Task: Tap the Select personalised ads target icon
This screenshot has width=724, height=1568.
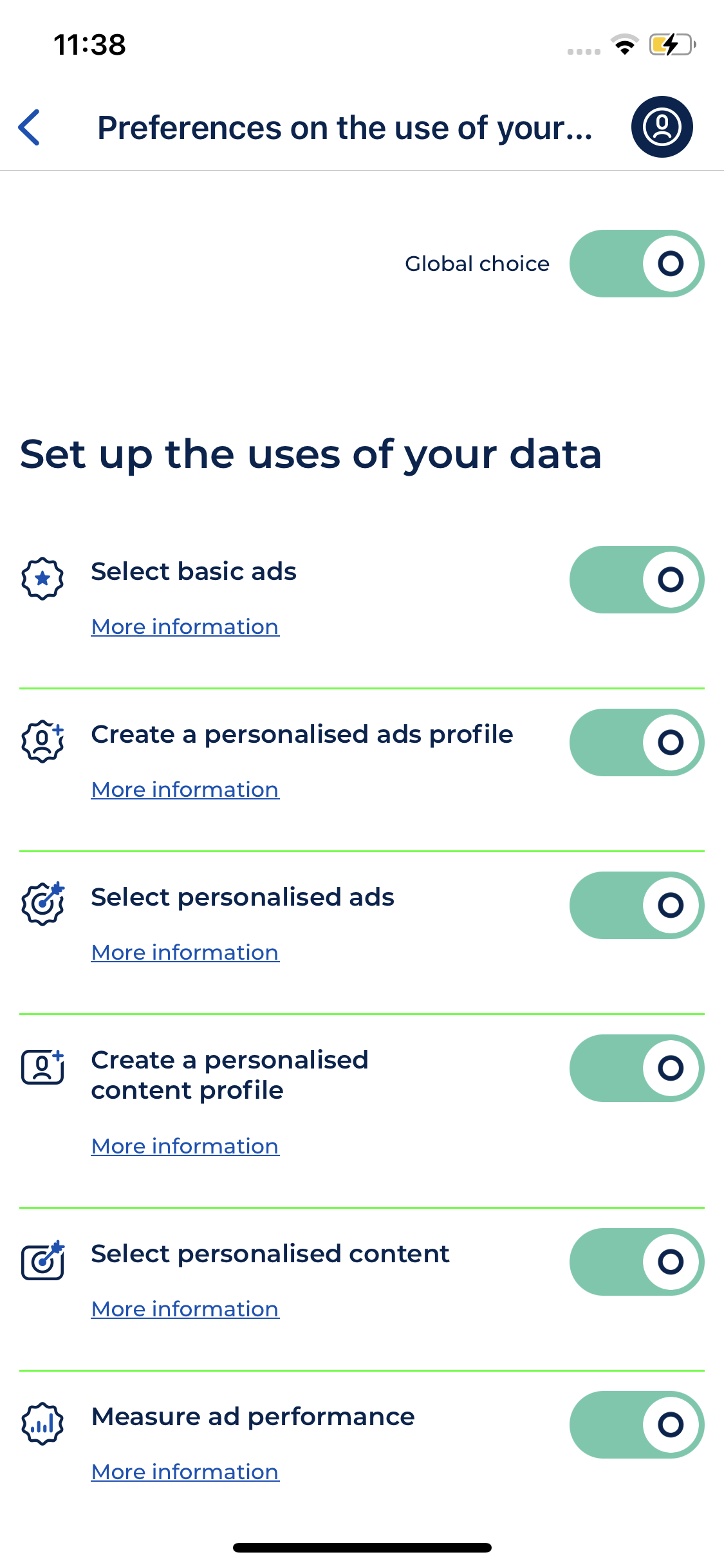Action: 42,904
